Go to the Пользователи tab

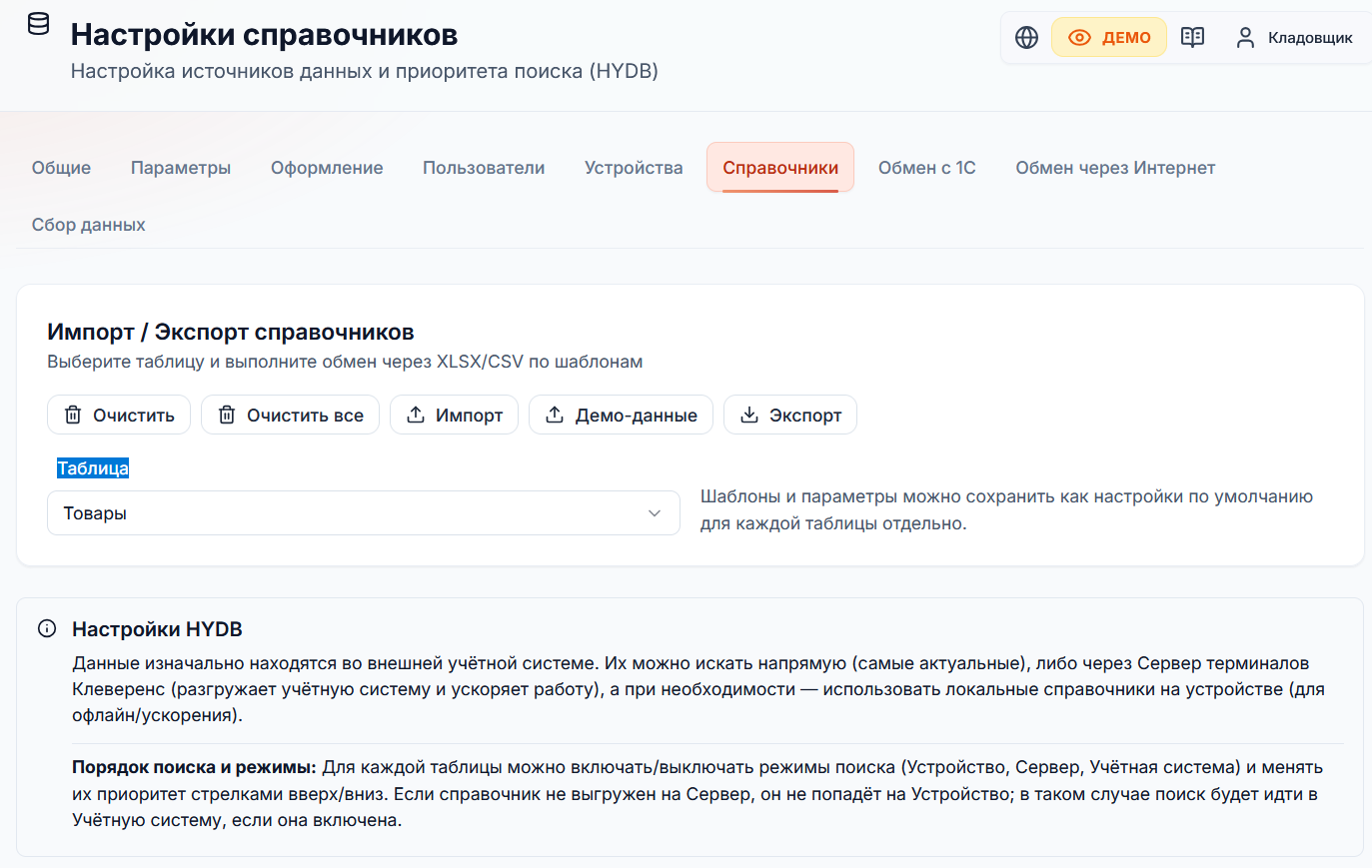point(484,168)
